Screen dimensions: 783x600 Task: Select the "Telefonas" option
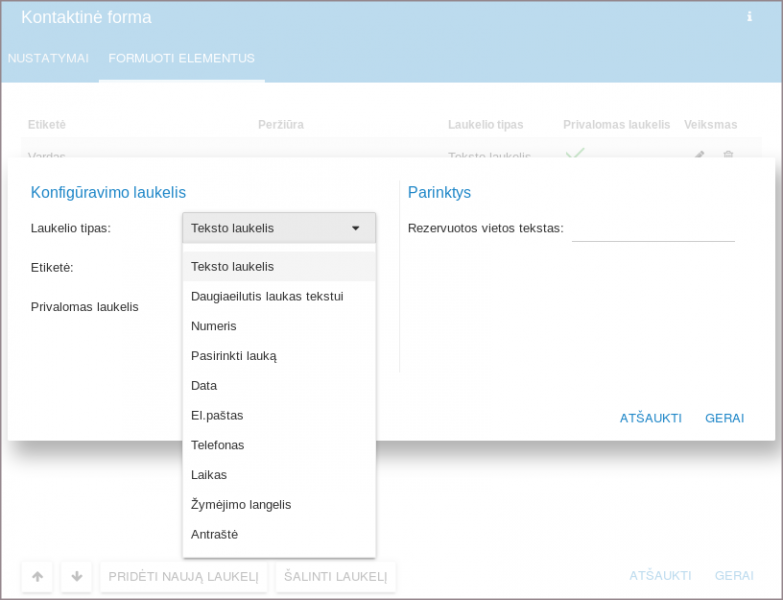[218, 445]
